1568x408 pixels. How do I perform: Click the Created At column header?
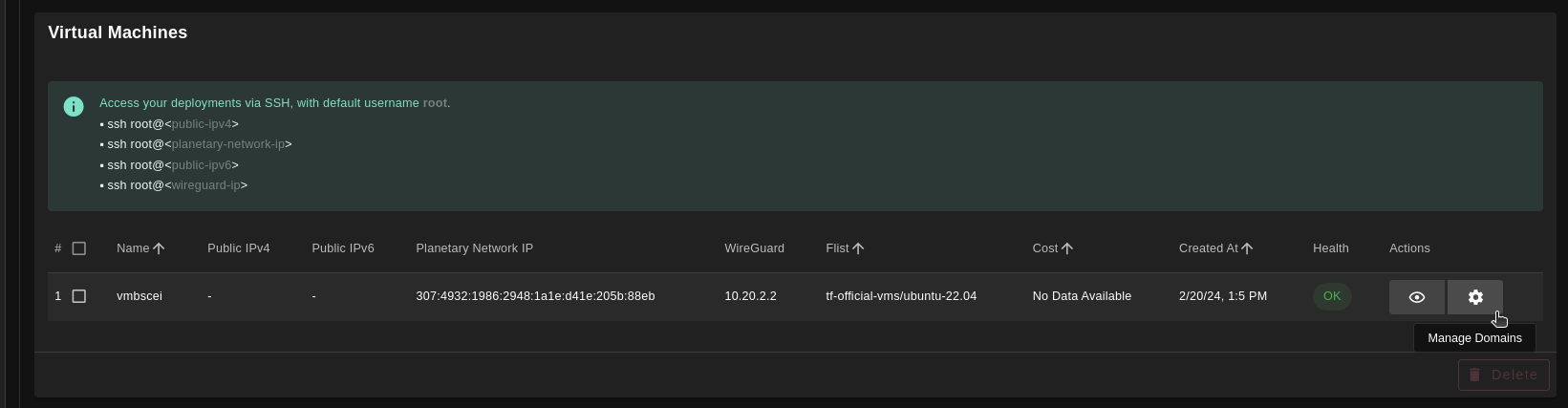click(x=1208, y=248)
